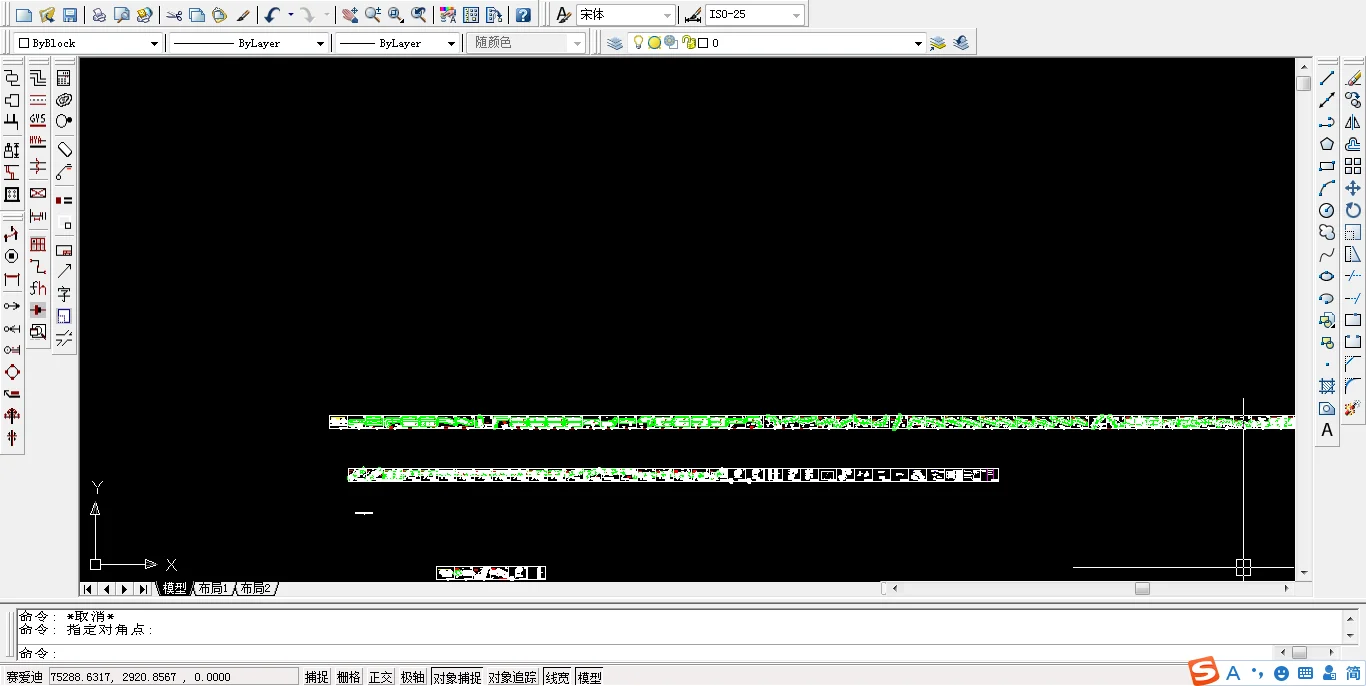Open the ByBlock color dropdown

click(x=154, y=43)
